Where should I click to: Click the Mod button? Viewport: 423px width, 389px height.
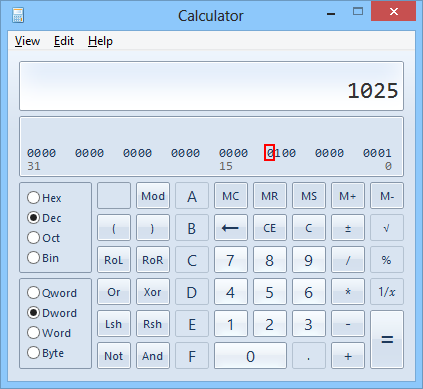[x=153, y=196]
